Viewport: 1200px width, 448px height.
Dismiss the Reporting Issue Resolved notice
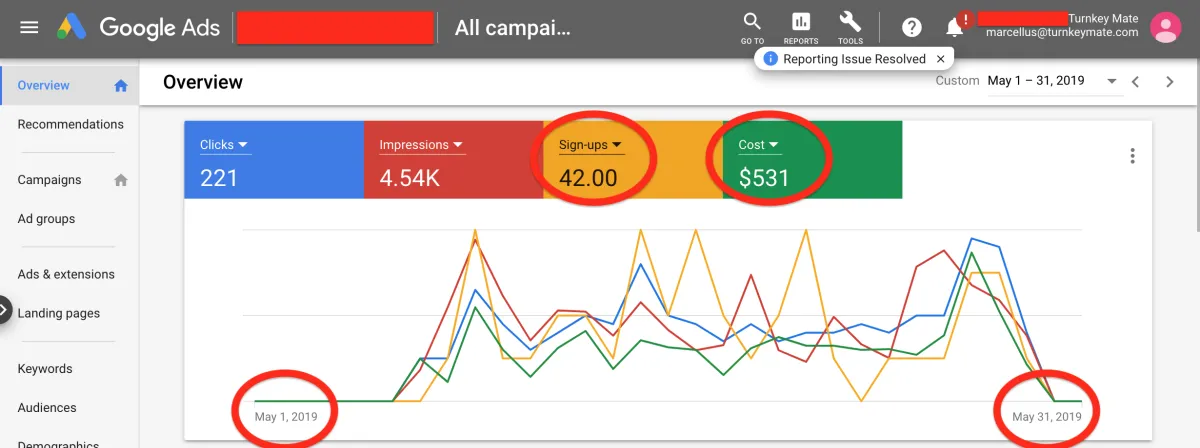point(940,59)
